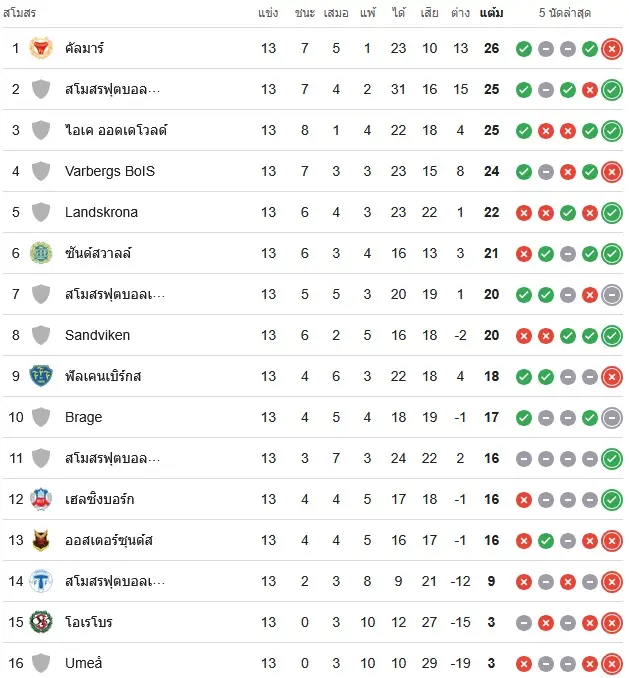
Task: Click the latest green win icon for Landskrona
Action: point(612,213)
